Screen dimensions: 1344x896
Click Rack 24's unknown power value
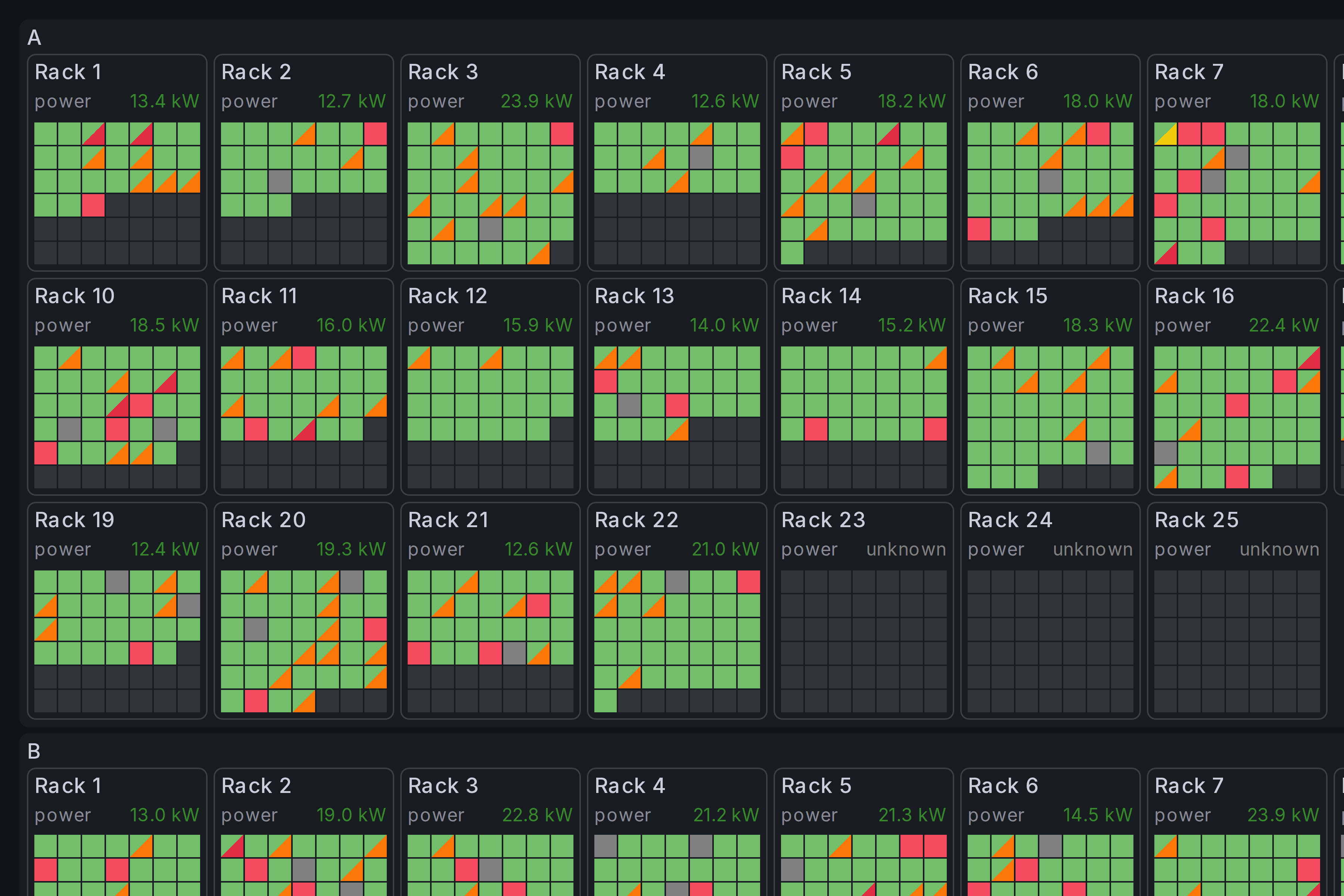[1093, 549]
